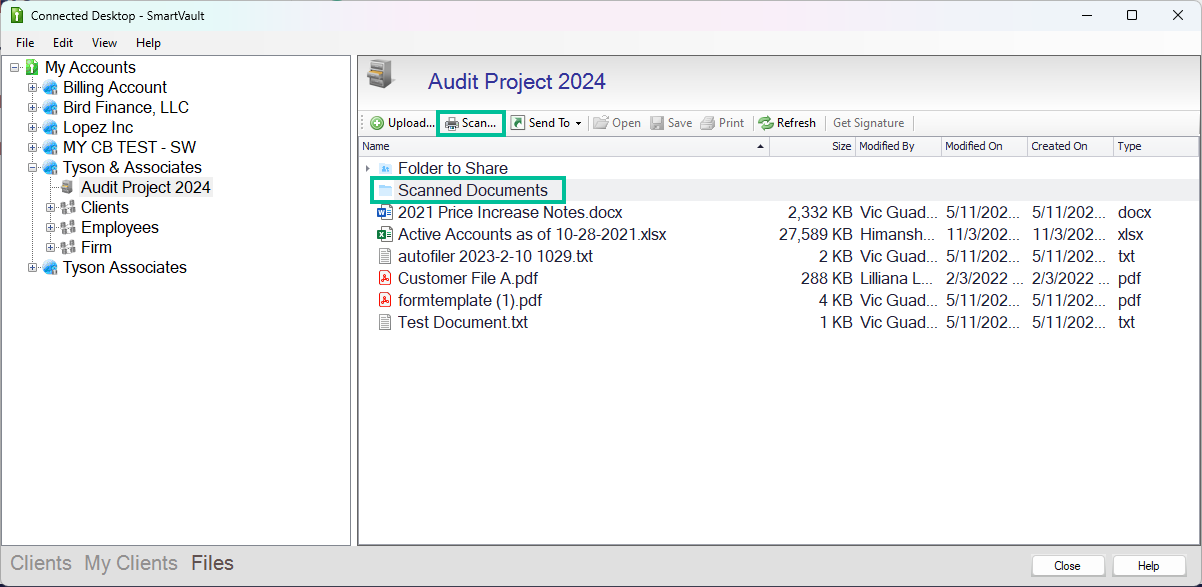Click the Excel icon of Active Accounts file
Screen dimensions: 1202x587
[385, 234]
